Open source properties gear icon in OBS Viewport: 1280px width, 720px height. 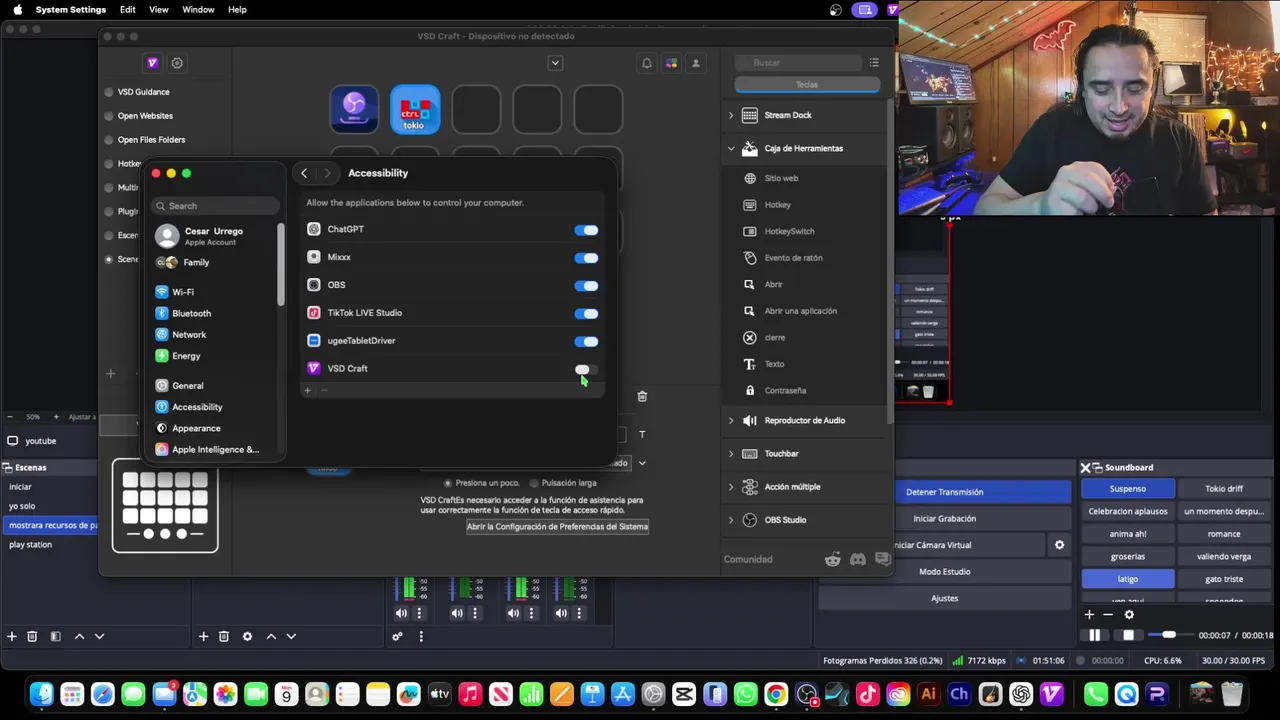click(x=247, y=636)
